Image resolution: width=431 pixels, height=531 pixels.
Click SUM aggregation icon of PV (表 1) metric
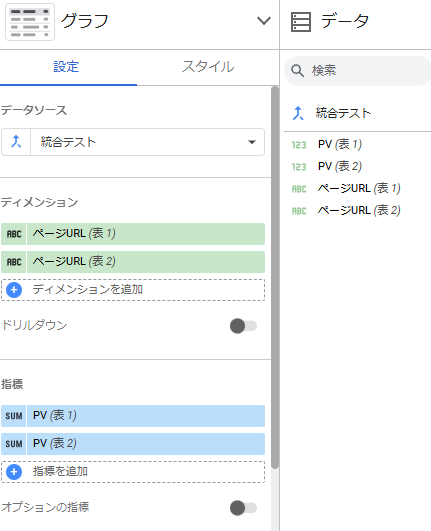tap(14, 416)
